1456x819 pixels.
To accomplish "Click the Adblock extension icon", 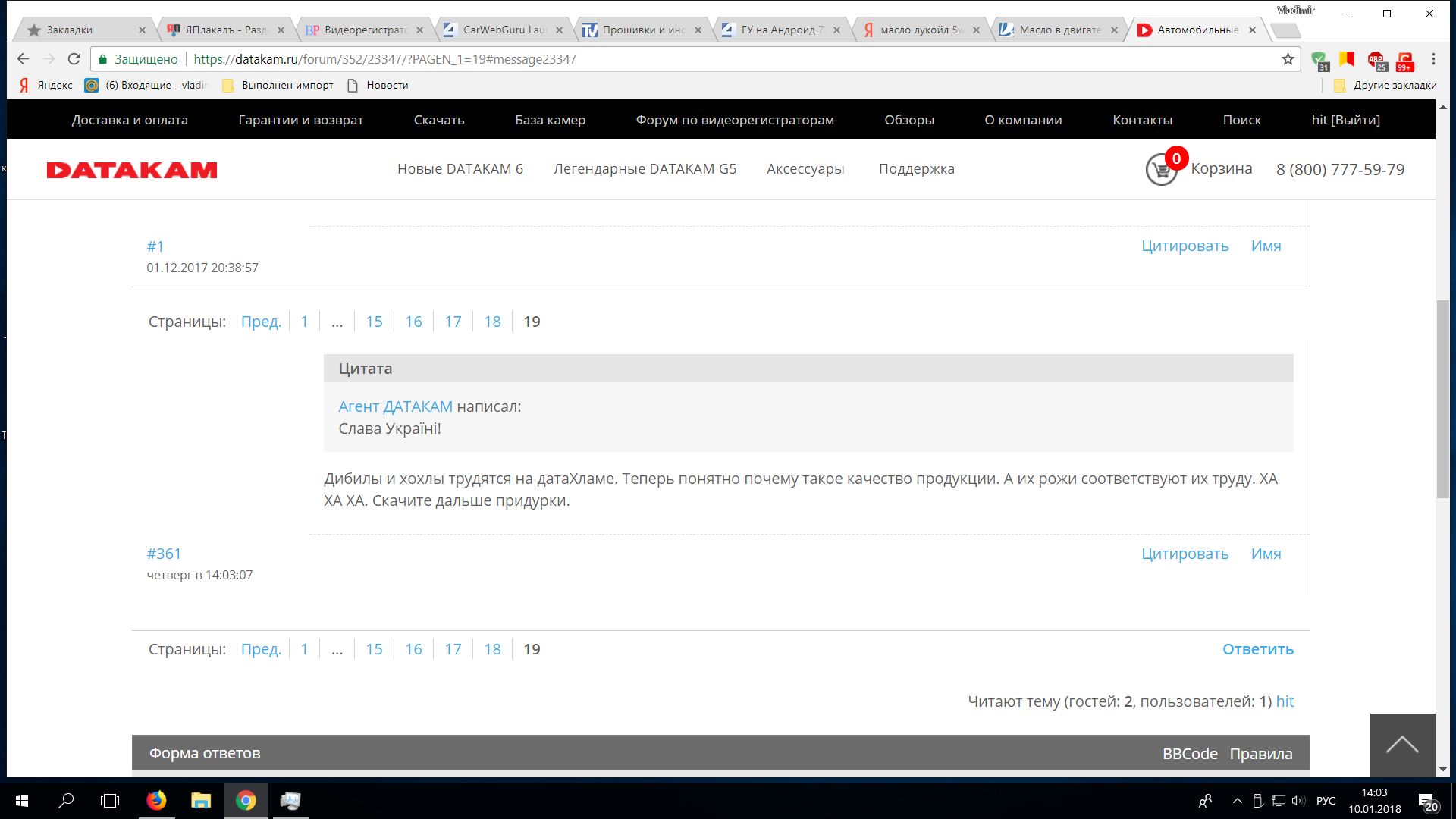I will [1376, 60].
